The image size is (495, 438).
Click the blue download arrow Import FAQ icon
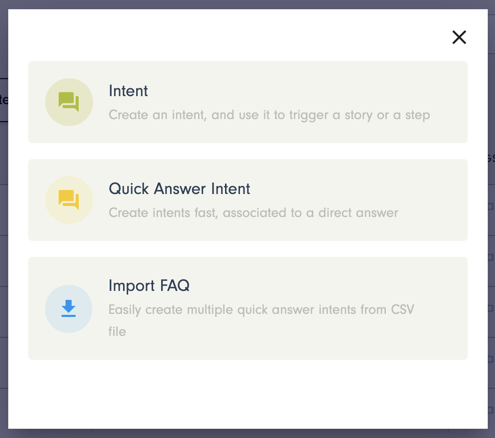(69, 308)
